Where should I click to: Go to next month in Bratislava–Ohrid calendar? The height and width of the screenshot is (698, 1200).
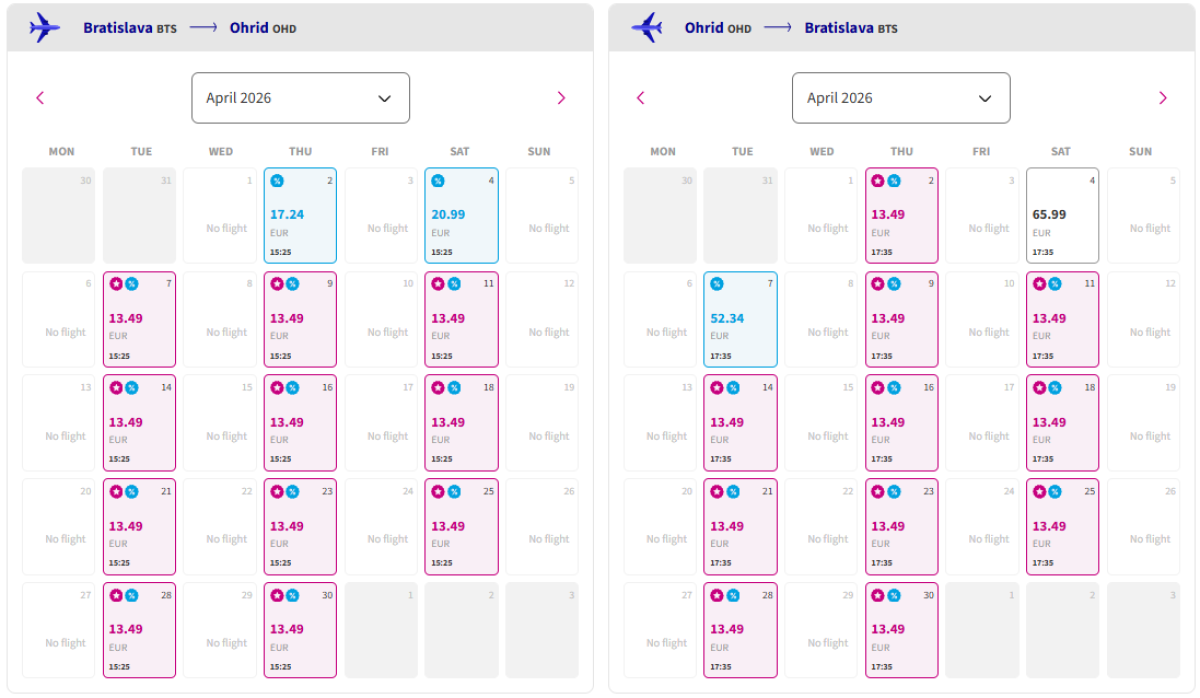561,98
